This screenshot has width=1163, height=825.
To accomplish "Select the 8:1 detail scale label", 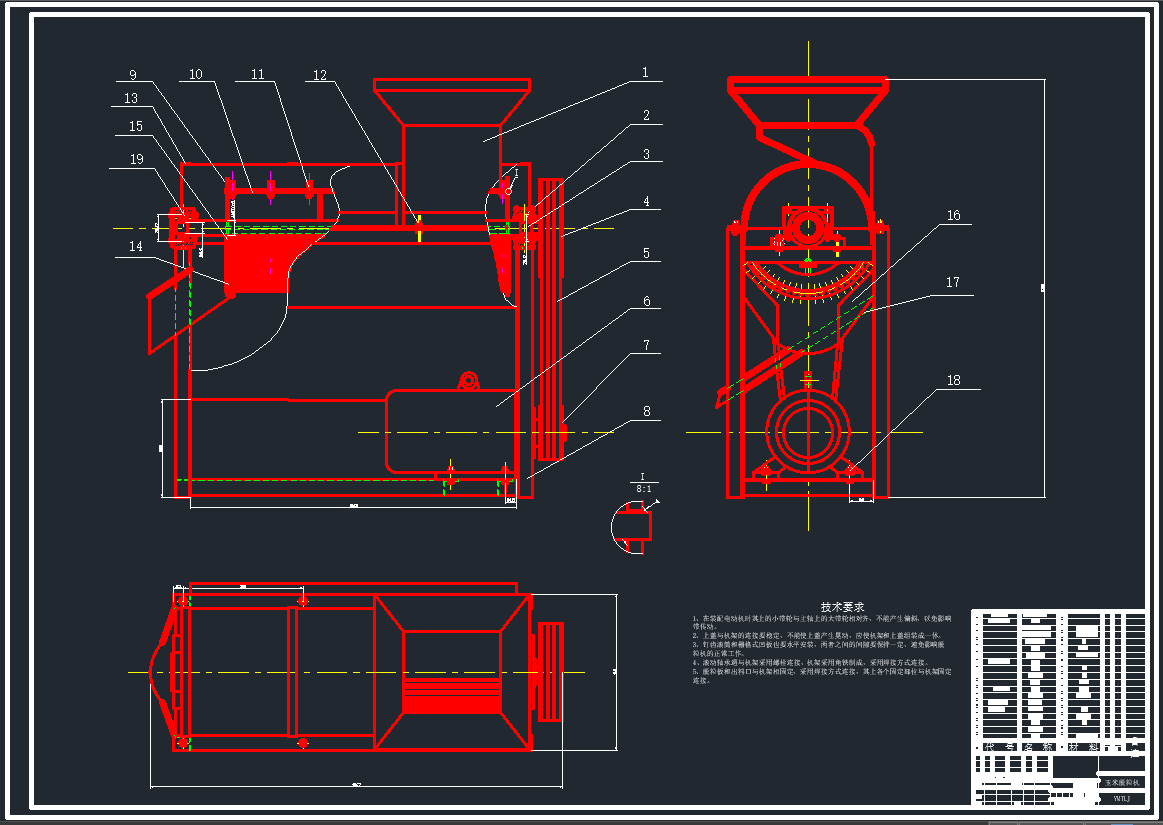I will (644, 489).
